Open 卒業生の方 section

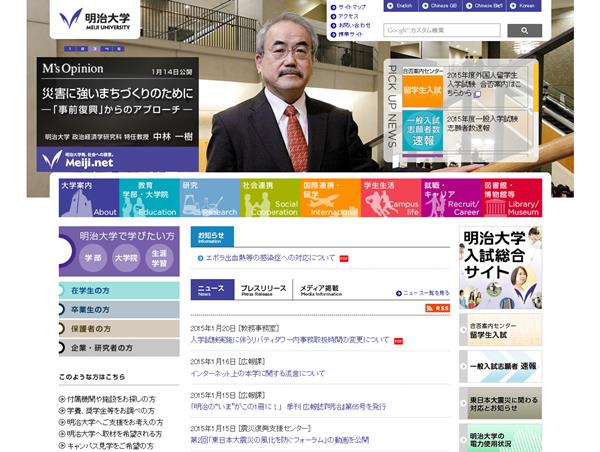coord(119,309)
